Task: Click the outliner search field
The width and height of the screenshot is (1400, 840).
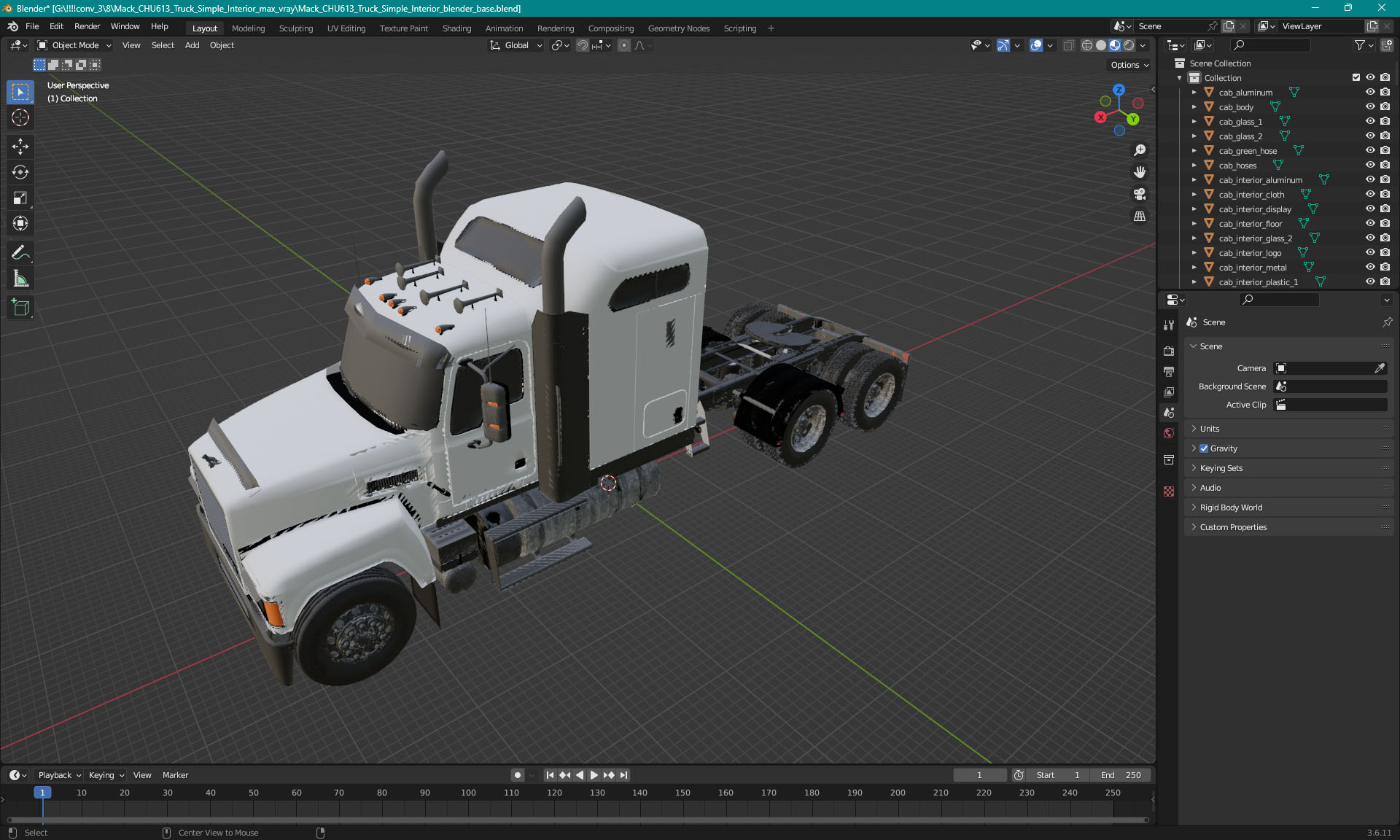Action: click(x=1269, y=45)
